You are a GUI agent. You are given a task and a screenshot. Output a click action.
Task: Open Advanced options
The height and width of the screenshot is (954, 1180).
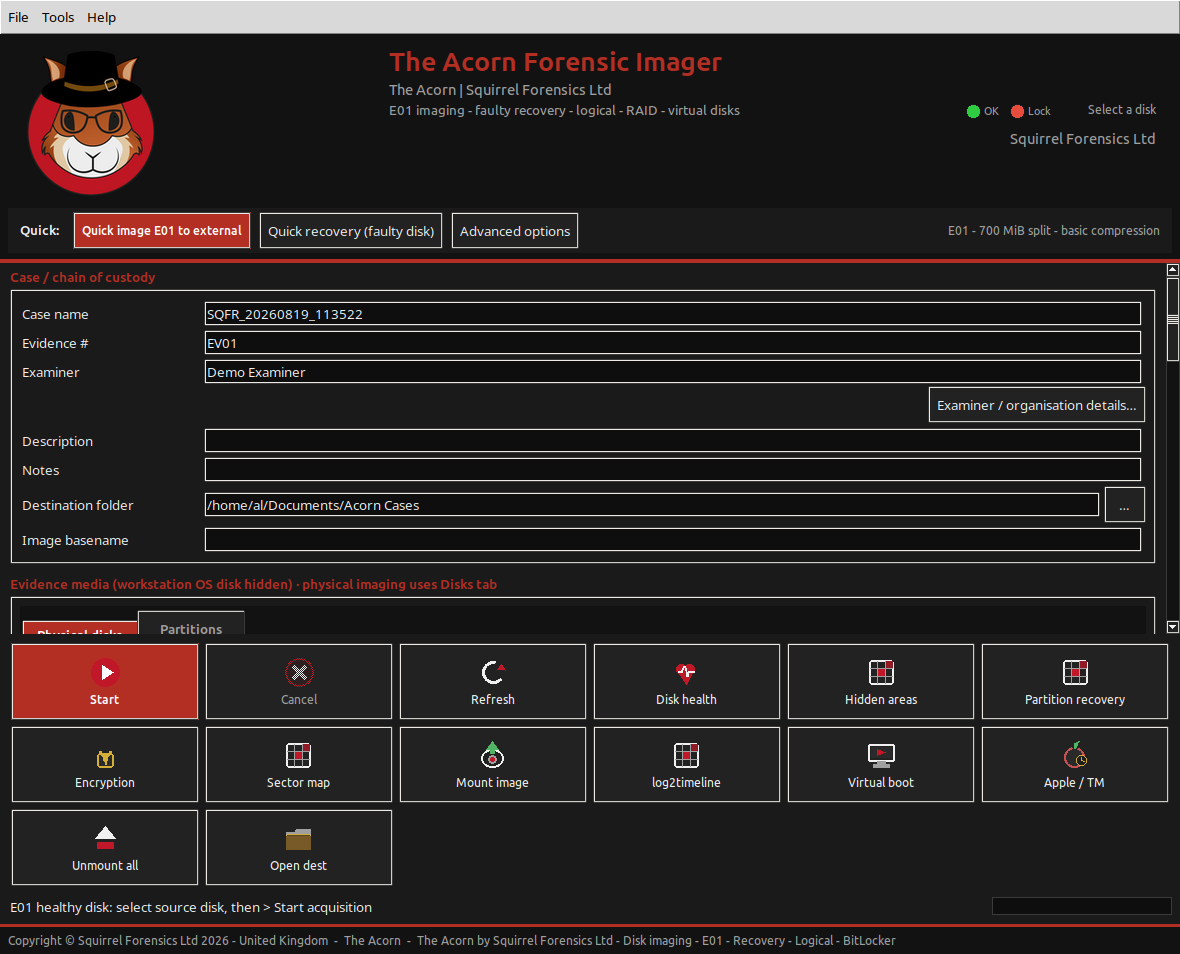point(515,231)
